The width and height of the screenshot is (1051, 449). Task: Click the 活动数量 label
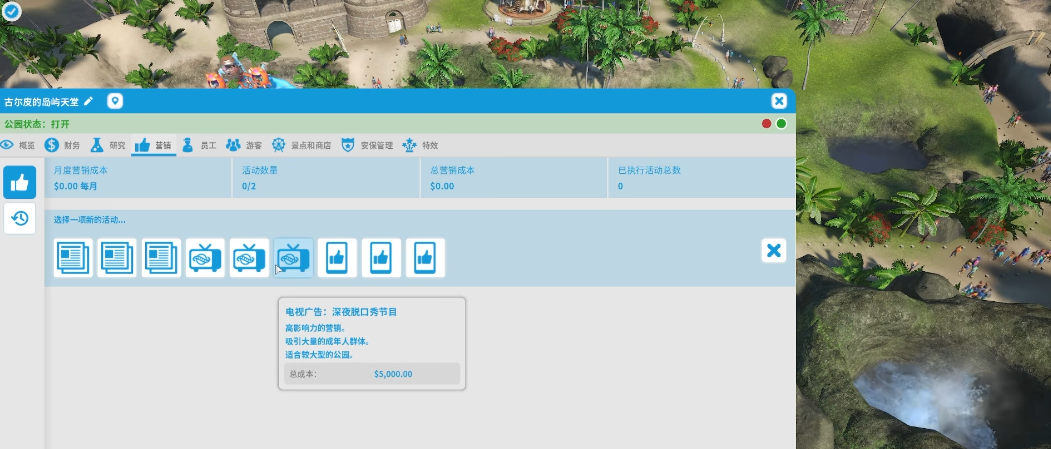coord(260,170)
